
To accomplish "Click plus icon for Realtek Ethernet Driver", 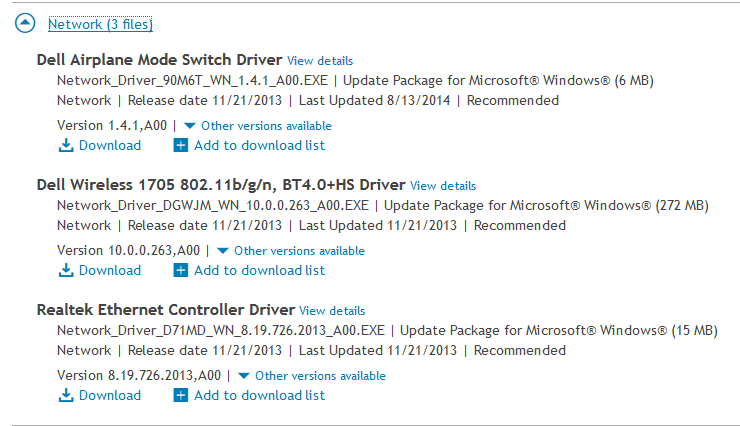I will point(181,395).
